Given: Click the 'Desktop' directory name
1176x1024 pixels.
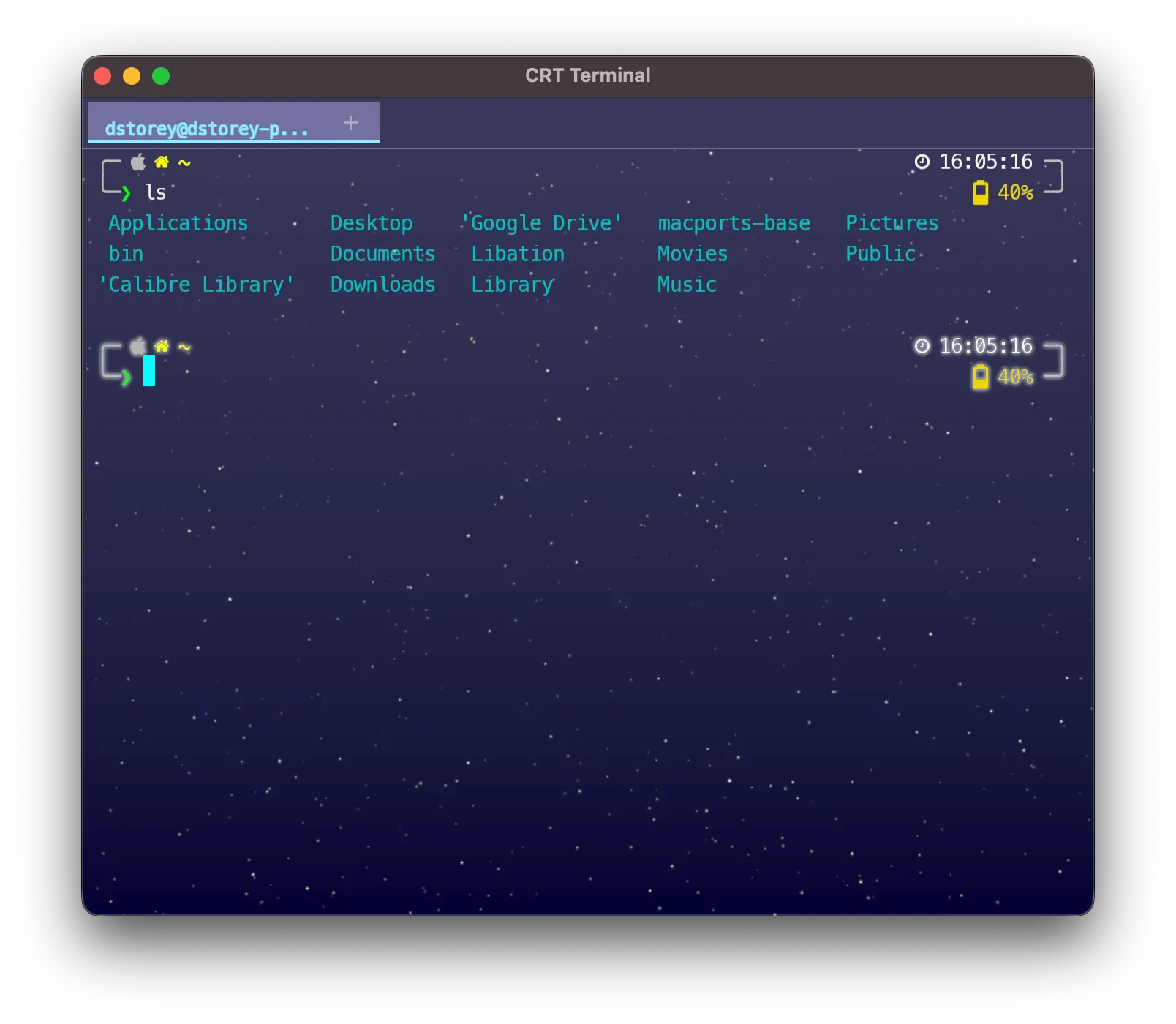Looking at the screenshot, I should click(x=372, y=223).
